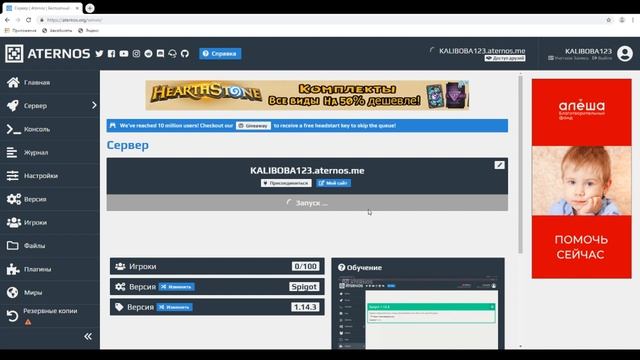This screenshot has height=360, width=640.
Task: Open the browser profile icon
Action: coord(622,20)
